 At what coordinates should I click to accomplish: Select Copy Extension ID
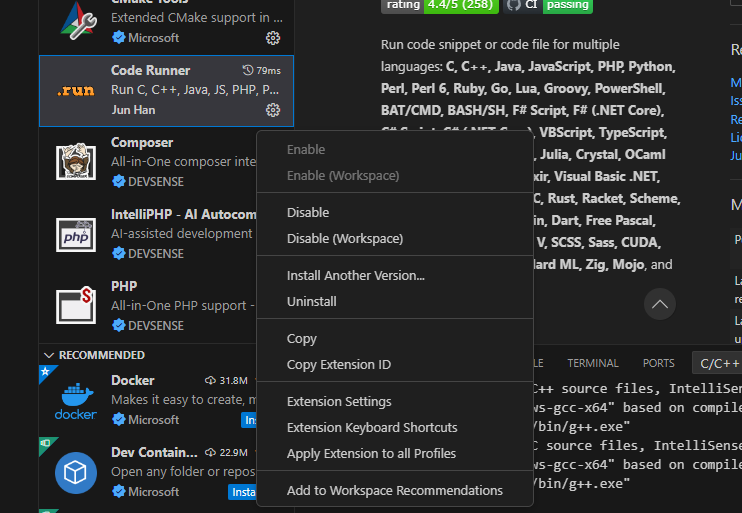[x=338, y=364]
